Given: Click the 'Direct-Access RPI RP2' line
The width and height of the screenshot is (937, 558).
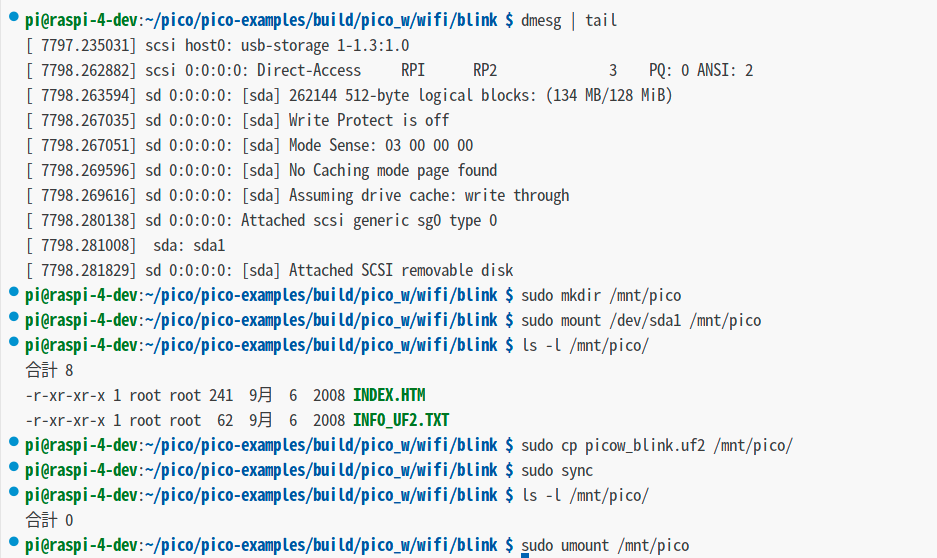Looking at the screenshot, I should [389, 71].
